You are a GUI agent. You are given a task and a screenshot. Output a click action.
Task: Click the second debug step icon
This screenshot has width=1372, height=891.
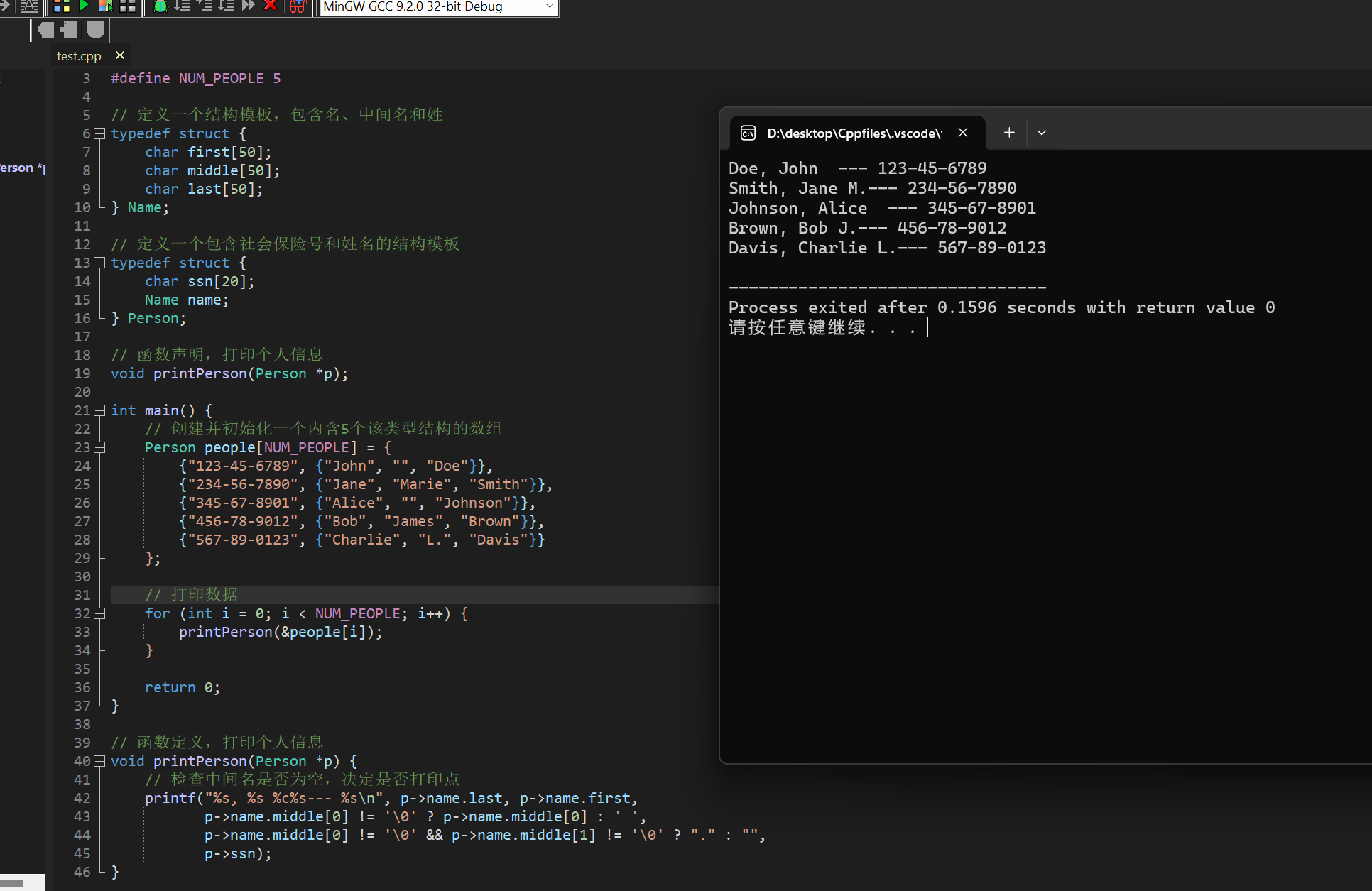click(205, 6)
